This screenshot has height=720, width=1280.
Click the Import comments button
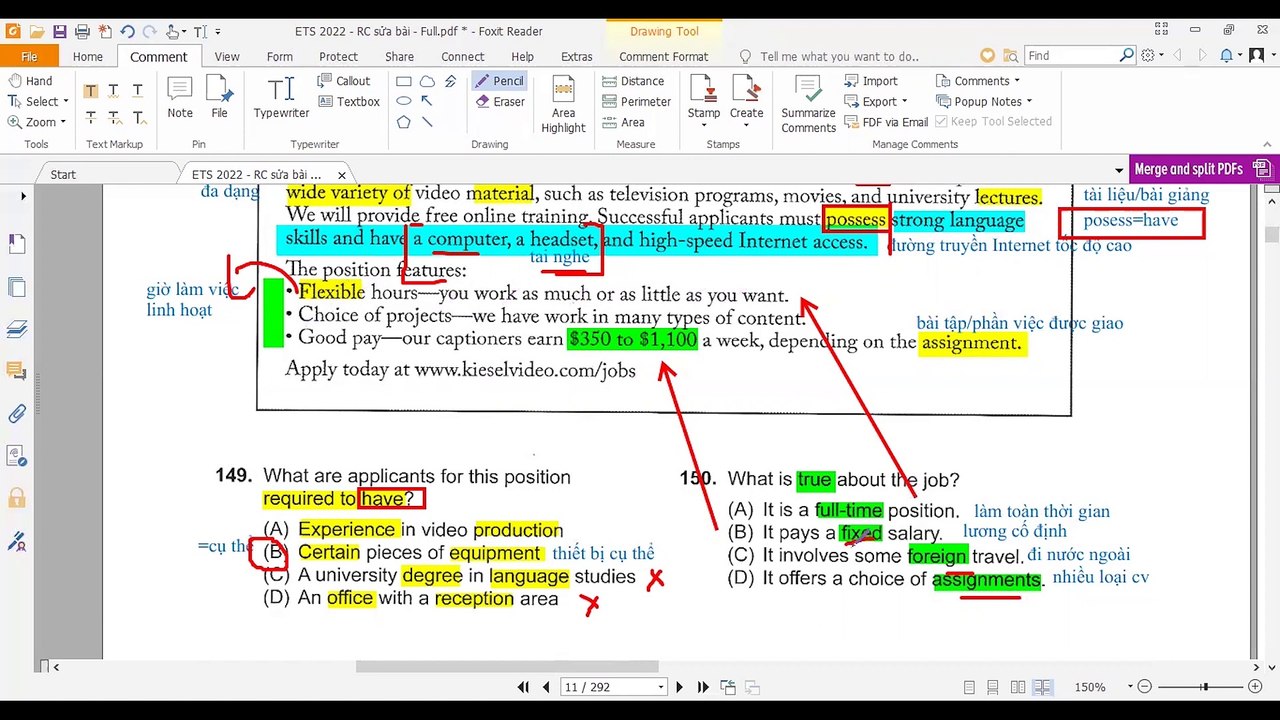pos(870,81)
